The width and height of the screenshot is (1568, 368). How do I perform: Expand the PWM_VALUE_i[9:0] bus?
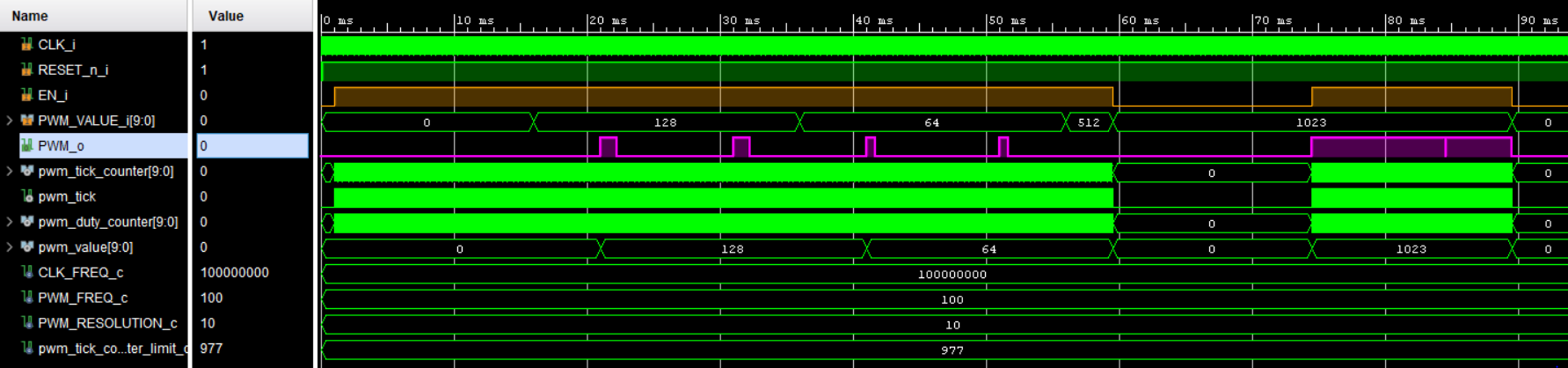[10, 121]
